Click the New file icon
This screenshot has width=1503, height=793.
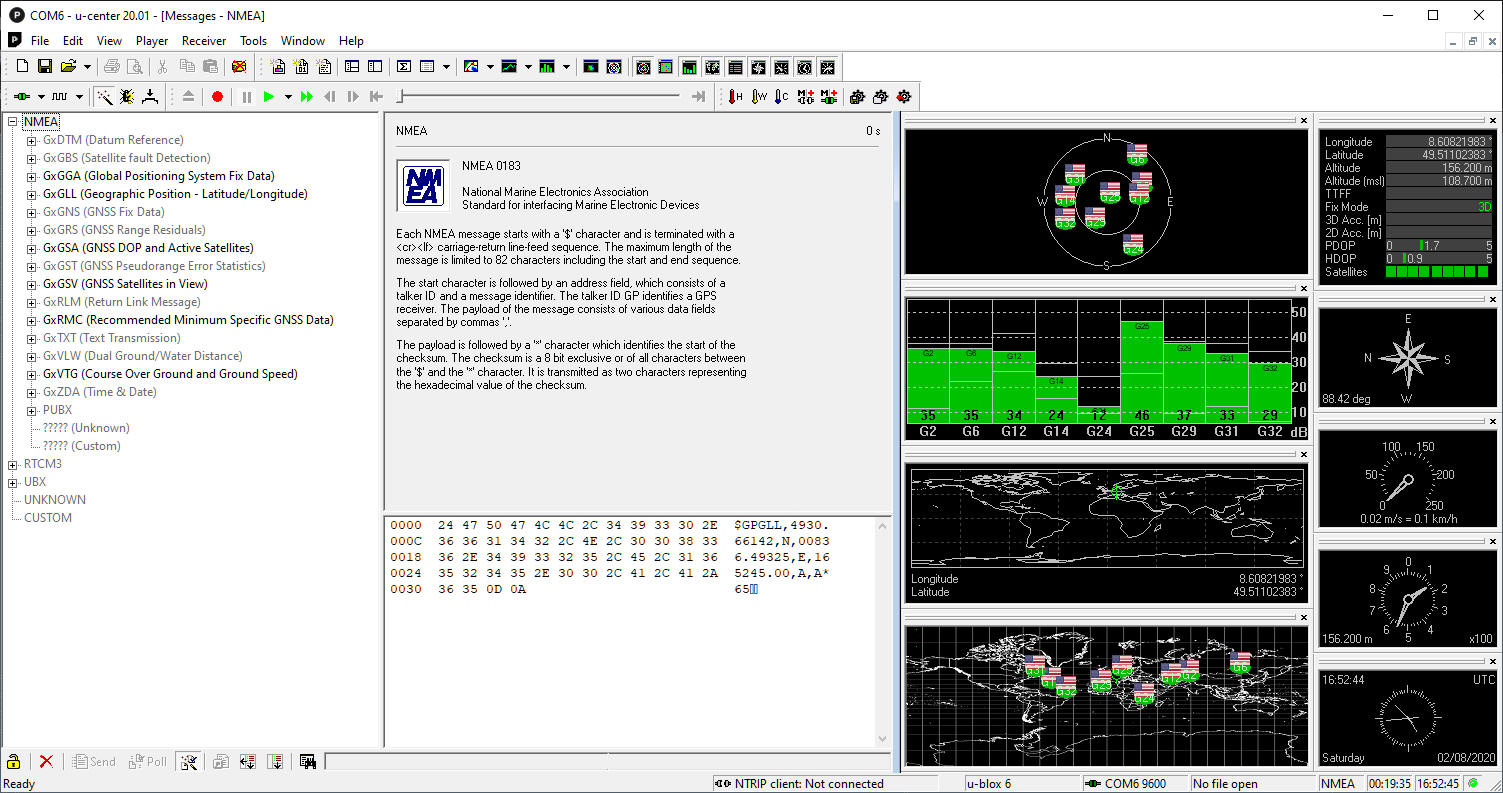(22, 67)
